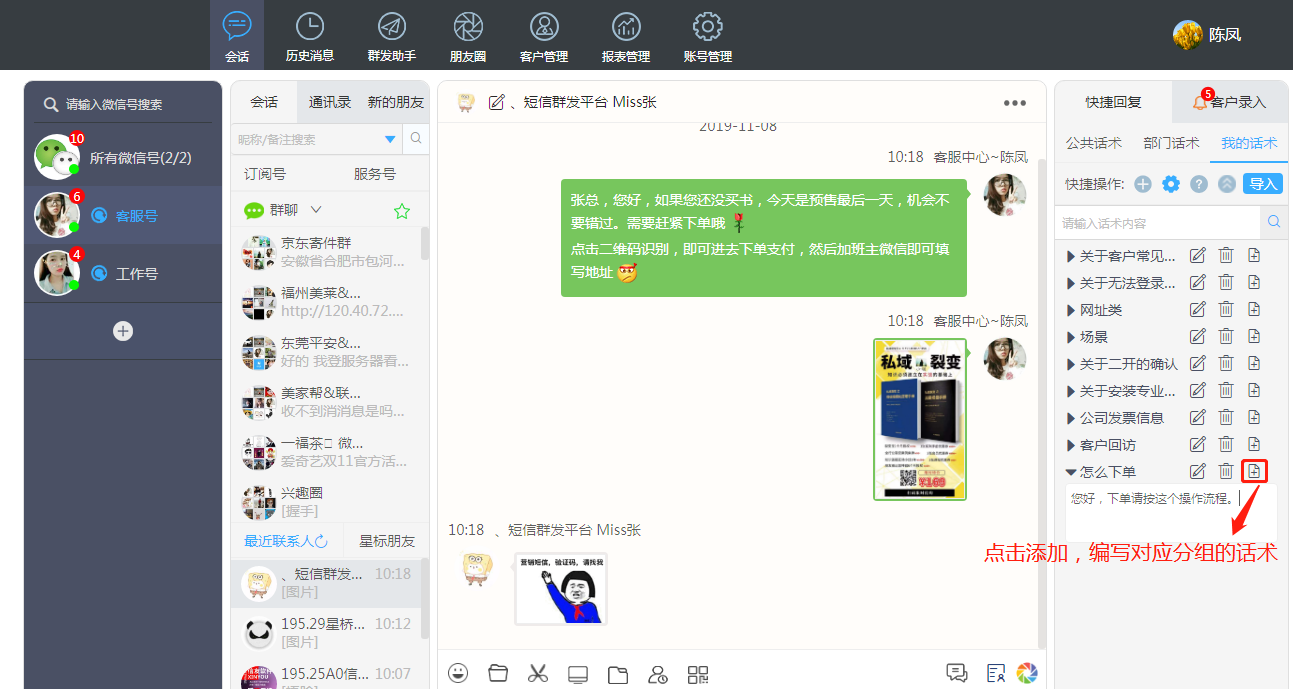Open the 订阅号 subscription accounts
The width and height of the screenshot is (1293, 689).
265,174
